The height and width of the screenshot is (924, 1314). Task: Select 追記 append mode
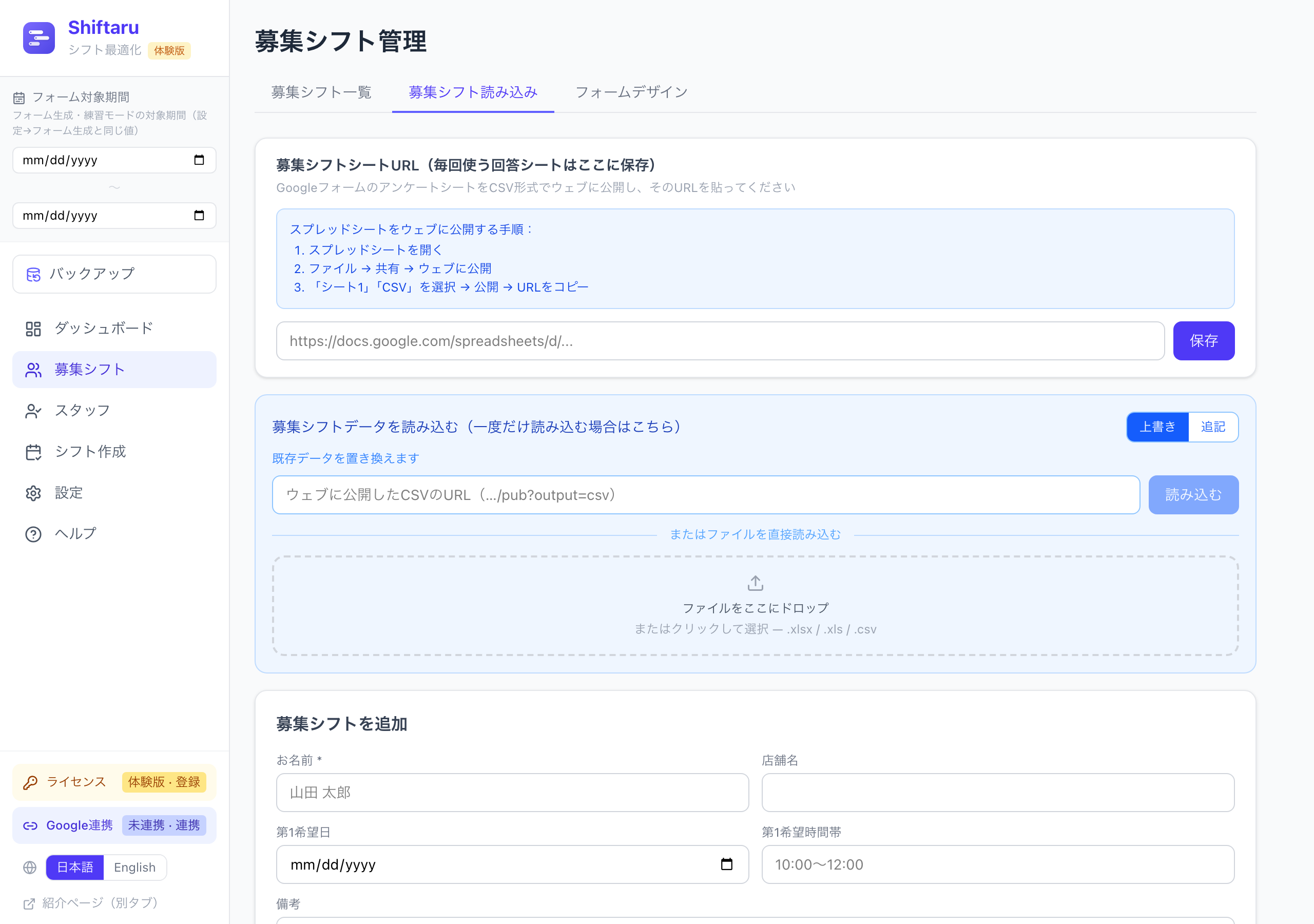1213,427
